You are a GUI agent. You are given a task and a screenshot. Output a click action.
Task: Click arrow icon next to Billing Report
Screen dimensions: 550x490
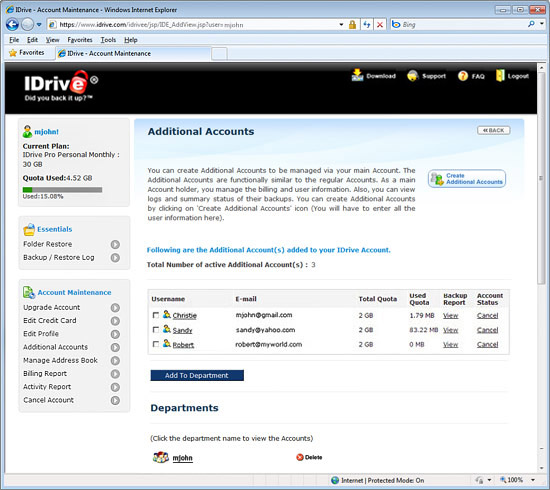click(115, 374)
